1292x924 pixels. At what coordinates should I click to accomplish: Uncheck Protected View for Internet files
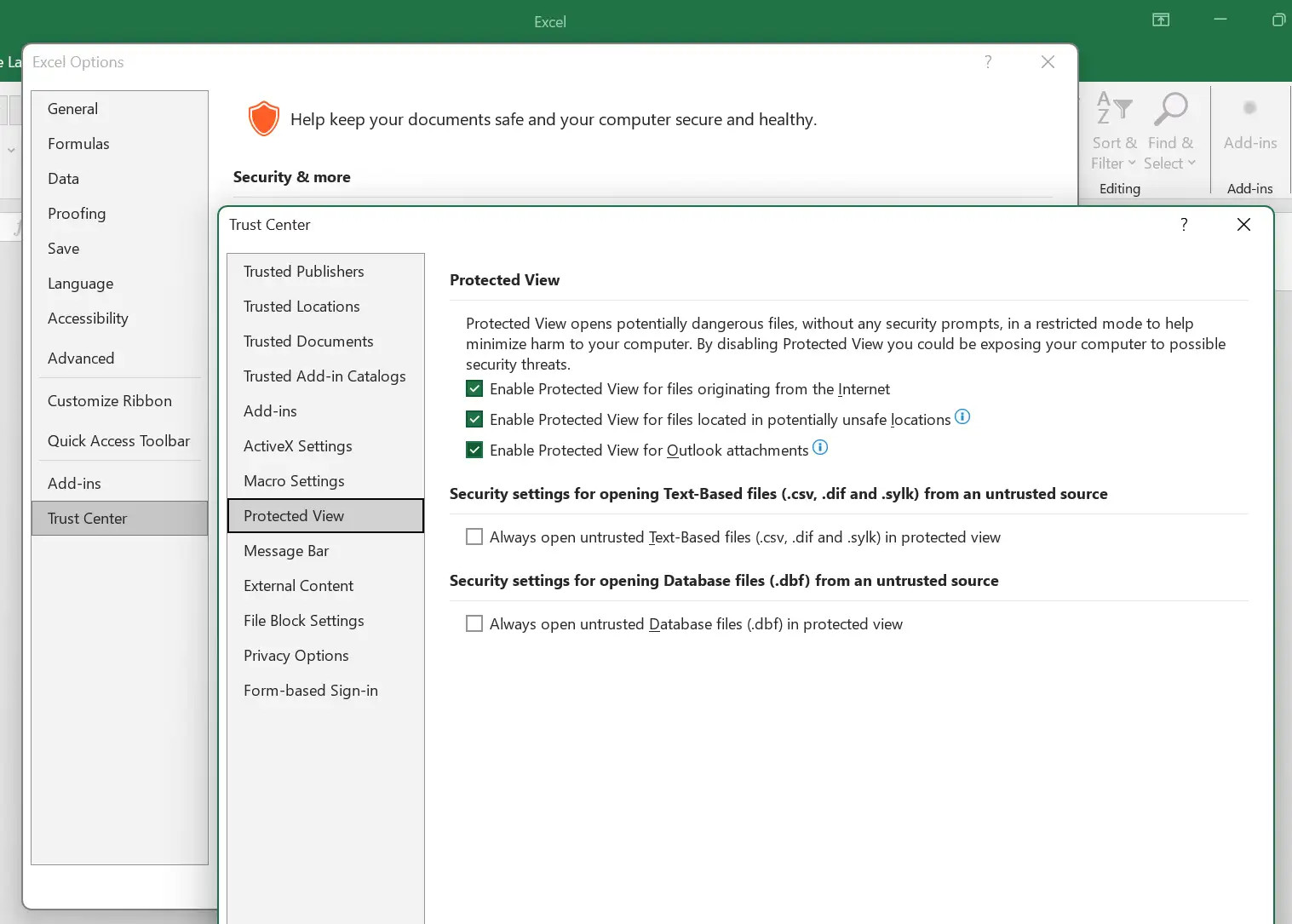474,389
